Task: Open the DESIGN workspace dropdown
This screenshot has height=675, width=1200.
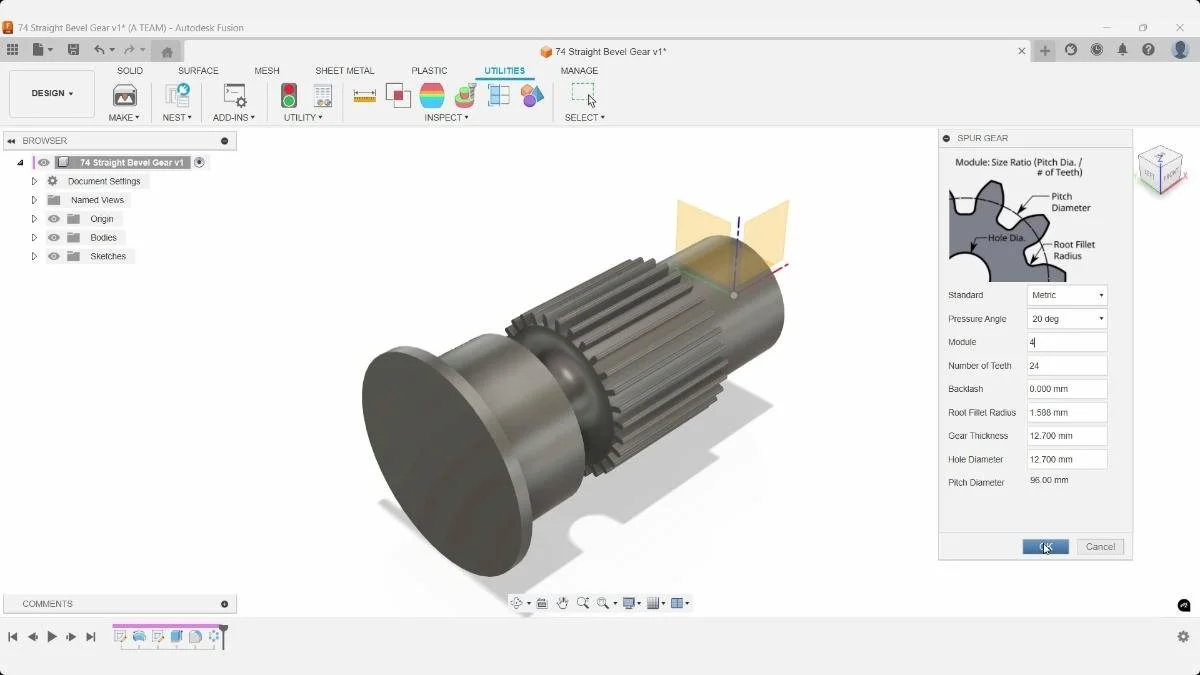Action: [x=52, y=94]
